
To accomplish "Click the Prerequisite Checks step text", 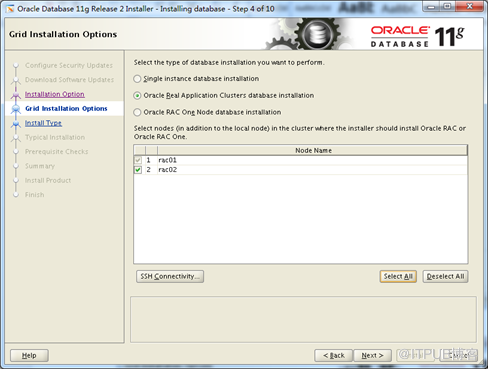I will [x=57, y=152].
